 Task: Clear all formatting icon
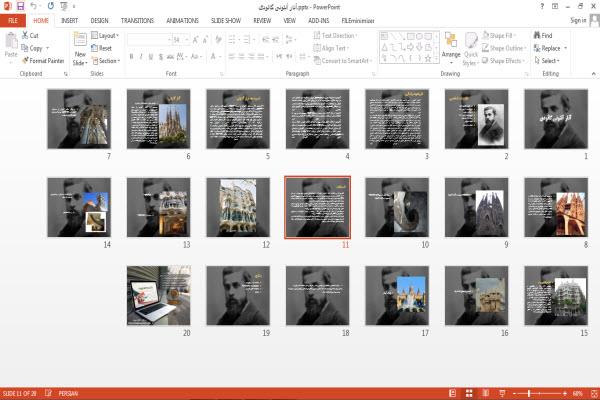pyautogui.click(x=218, y=39)
